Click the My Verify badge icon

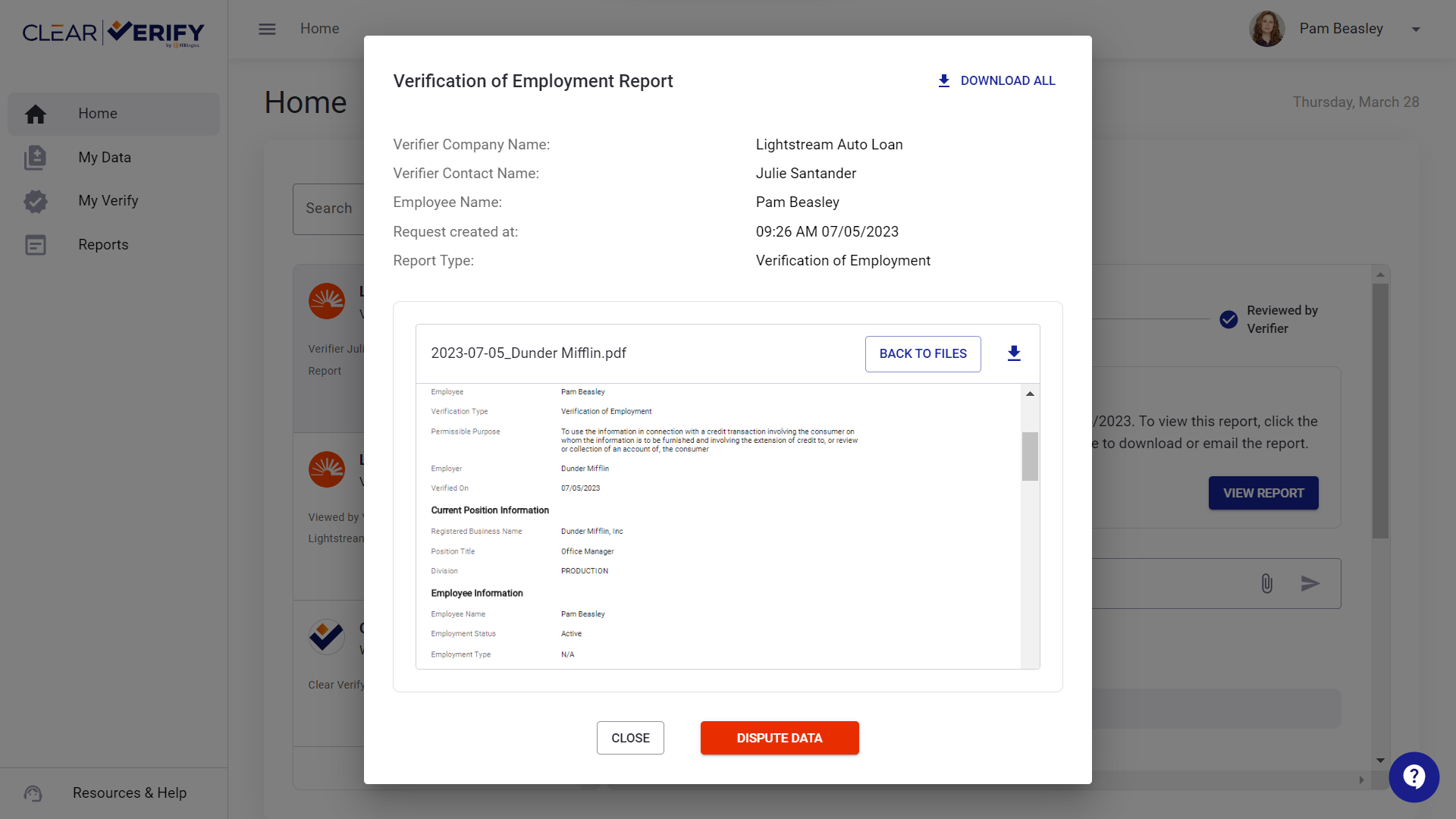coord(36,201)
